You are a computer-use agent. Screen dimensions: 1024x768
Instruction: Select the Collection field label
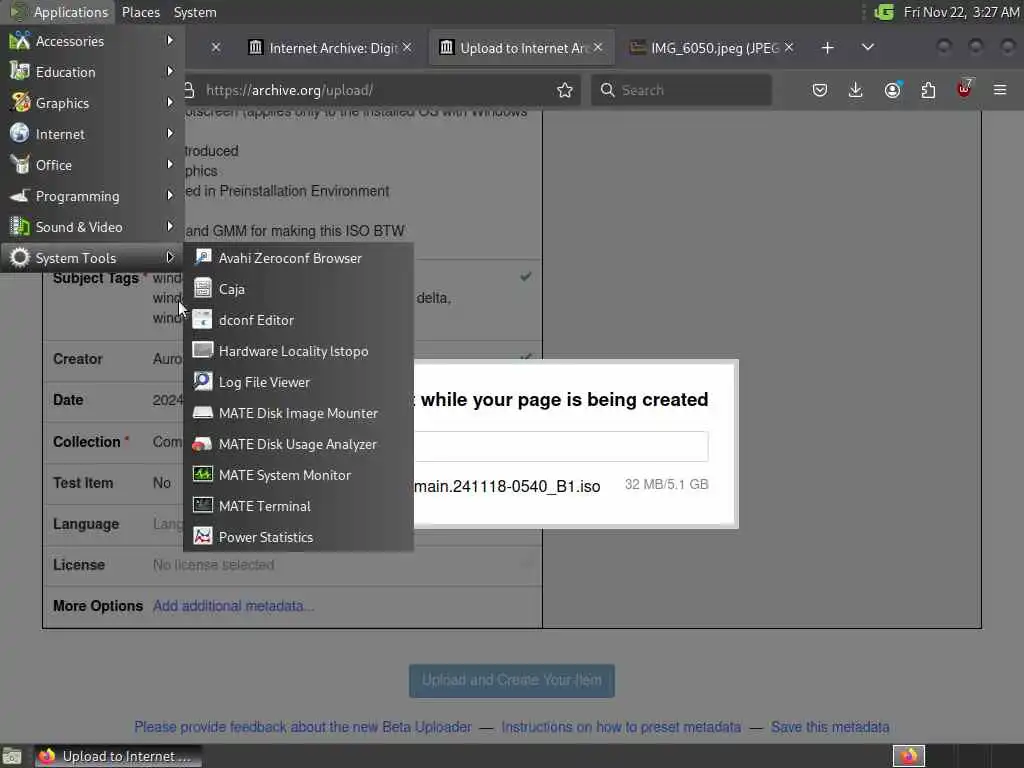pyautogui.click(x=87, y=442)
